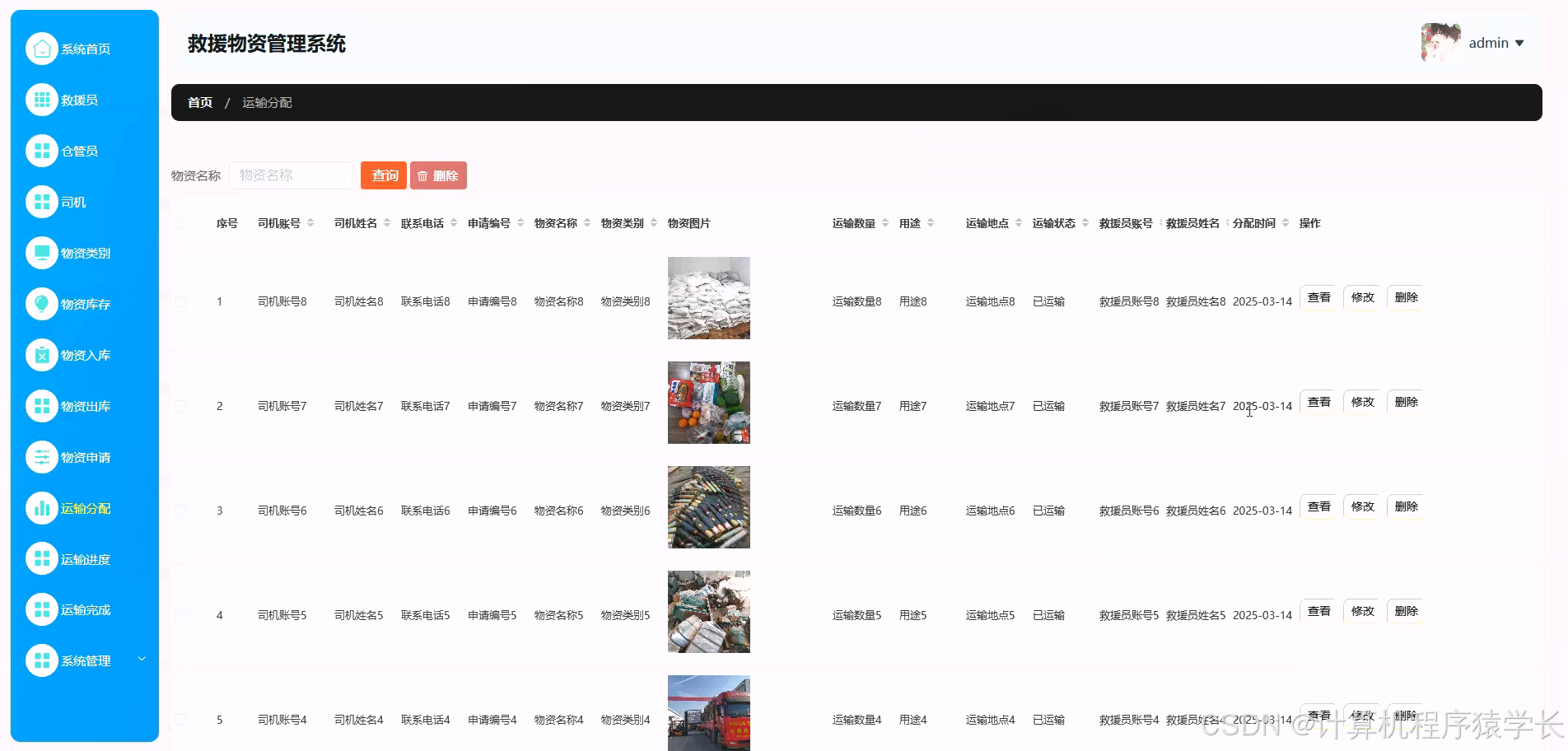
Task: Click the 救援员姓名7 table cell
Action: pos(1196,406)
